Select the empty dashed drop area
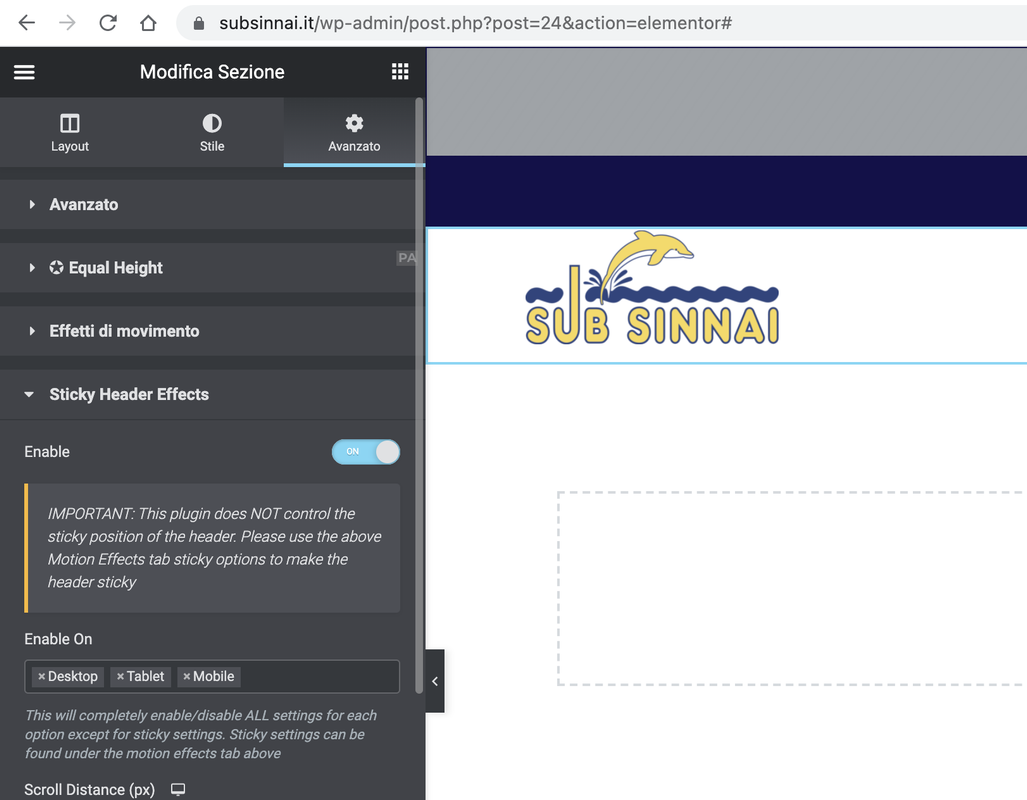Screen dimensions: 1027x800 (792, 588)
